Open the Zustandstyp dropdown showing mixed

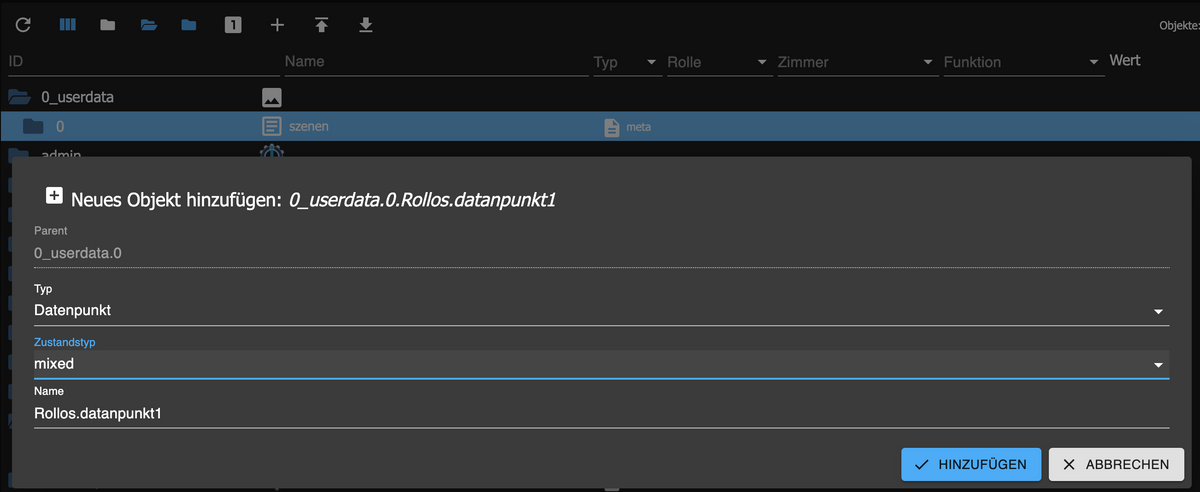(600, 364)
